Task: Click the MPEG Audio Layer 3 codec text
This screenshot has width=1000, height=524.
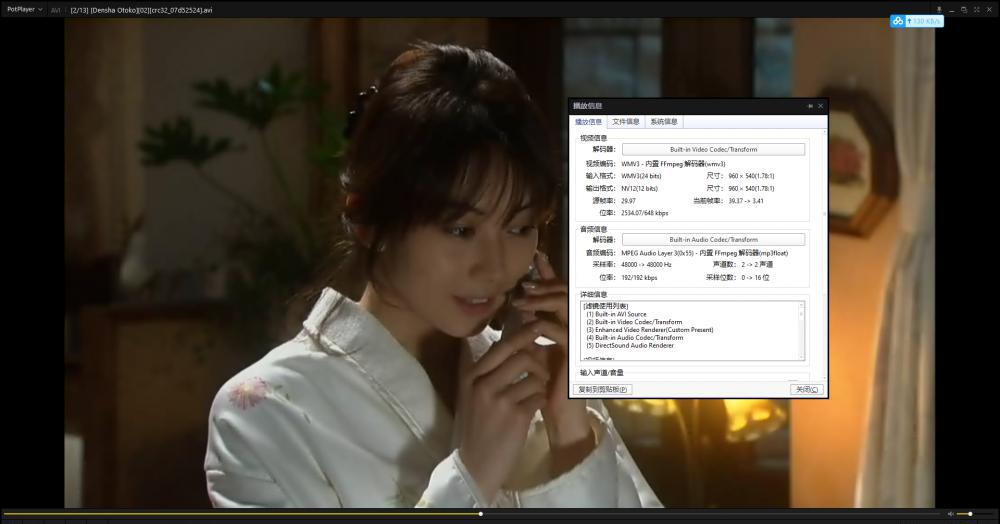Action: (704, 253)
